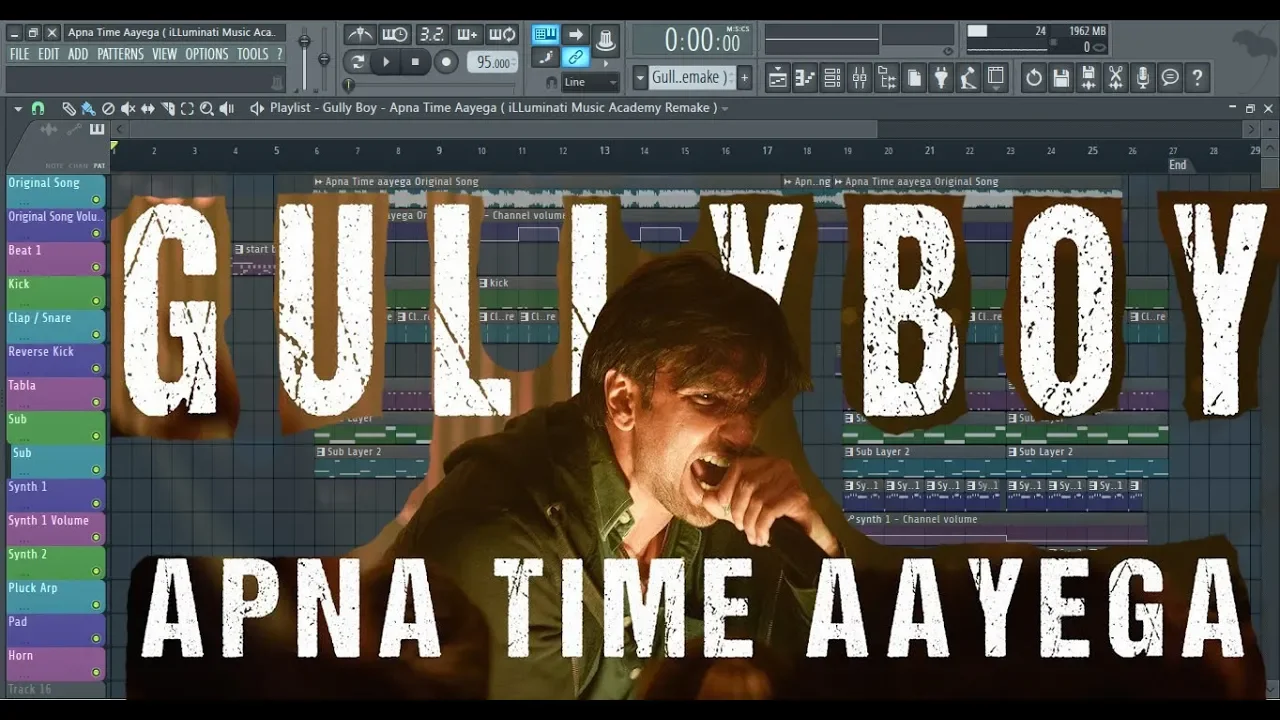Click the song position slider
1280x720 pixels.
[432, 86]
